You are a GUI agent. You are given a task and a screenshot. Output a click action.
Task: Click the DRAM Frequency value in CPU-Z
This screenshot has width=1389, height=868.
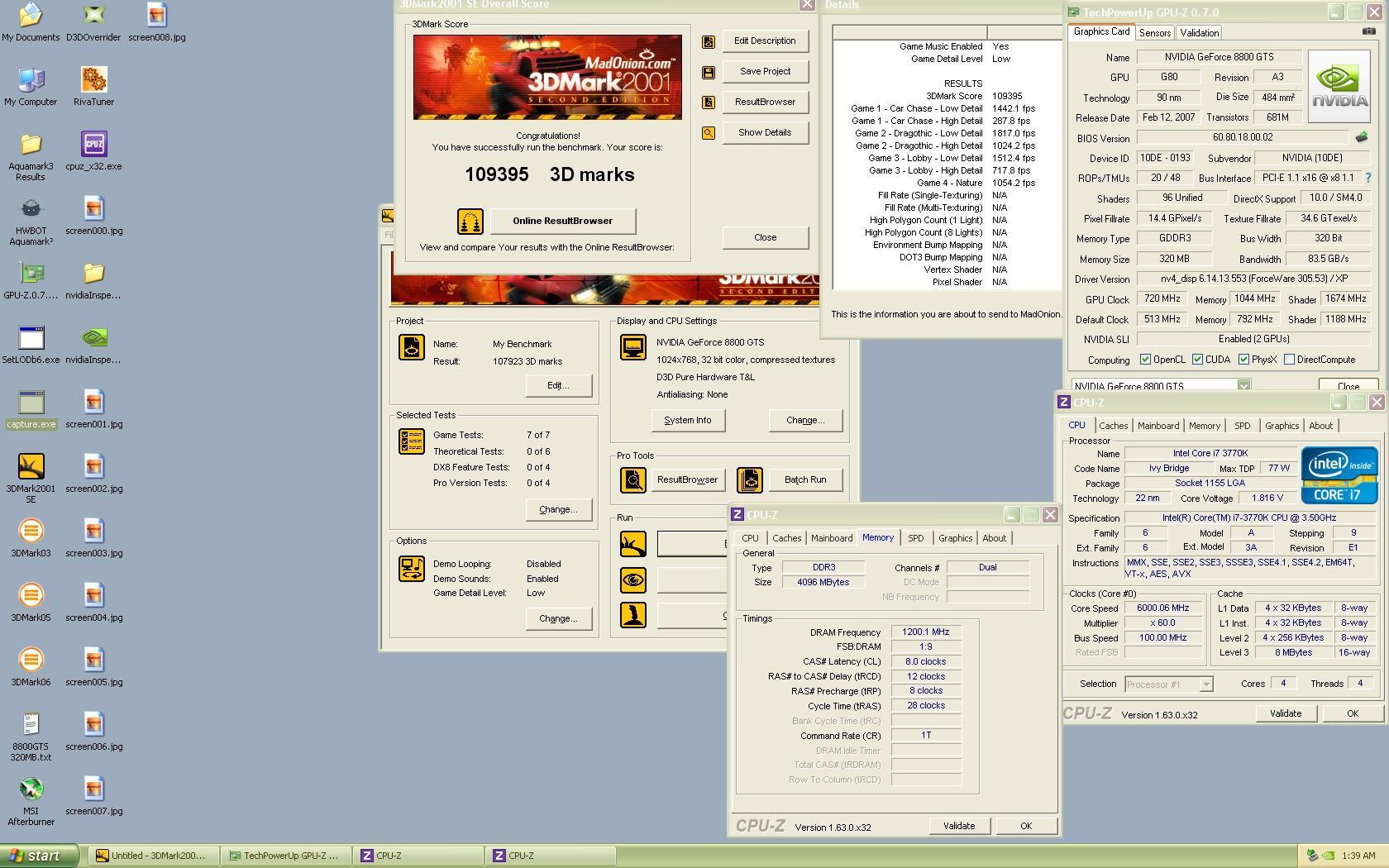(925, 632)
